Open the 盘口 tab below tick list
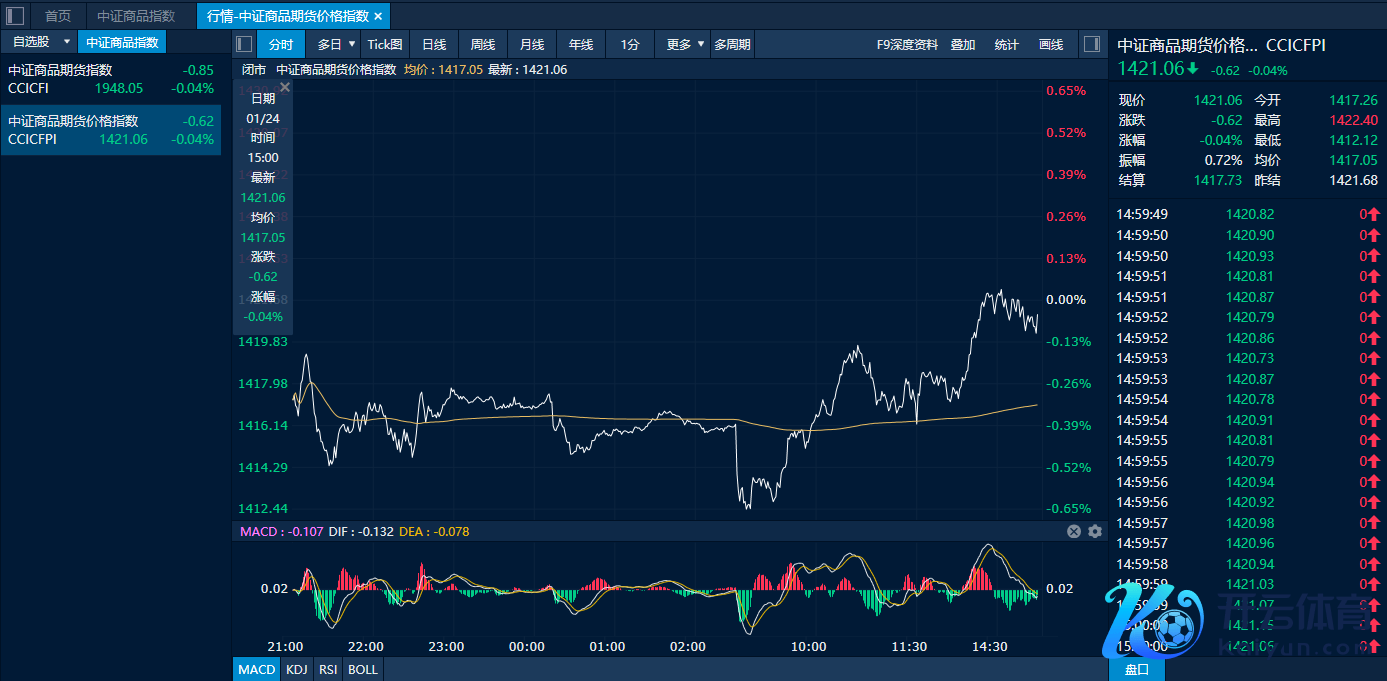The height and width of the screenshot is (681, 1387). point(1137,669)
